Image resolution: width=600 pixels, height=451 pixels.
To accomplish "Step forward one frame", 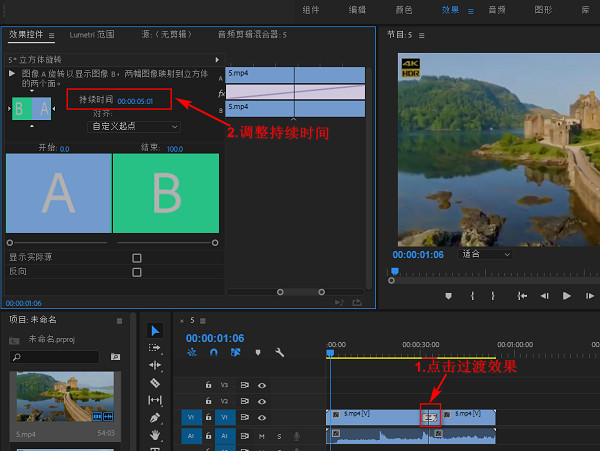I will point(590,296).
